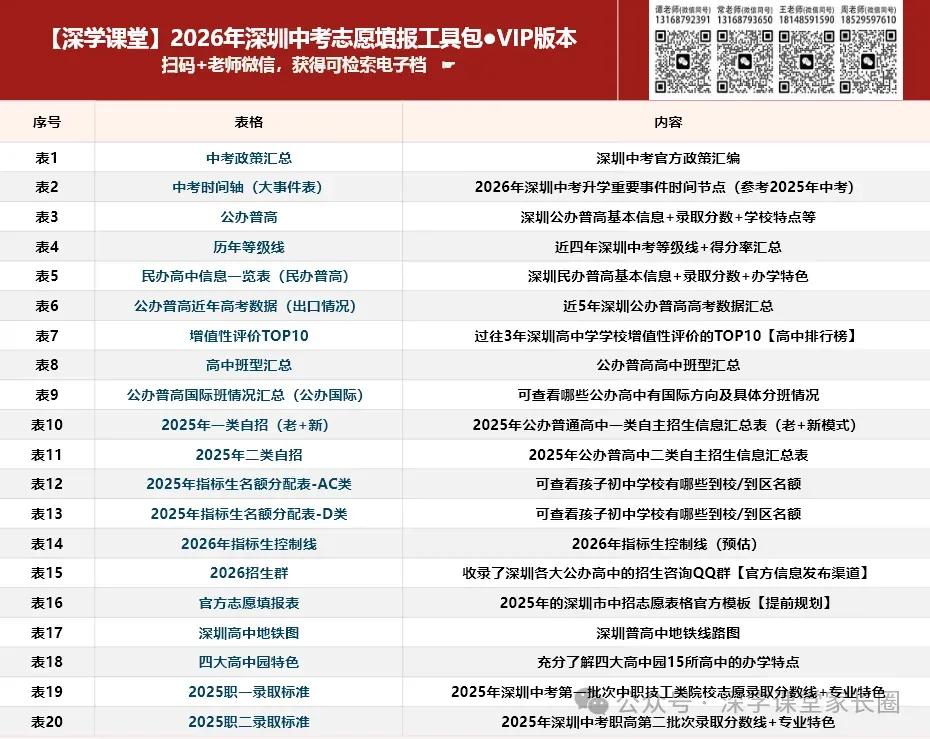The height and width of the screenshot is (739, 930).
Task: Open 2025年指标生名额分配表-AC类
Action: [x=248, y=484]
